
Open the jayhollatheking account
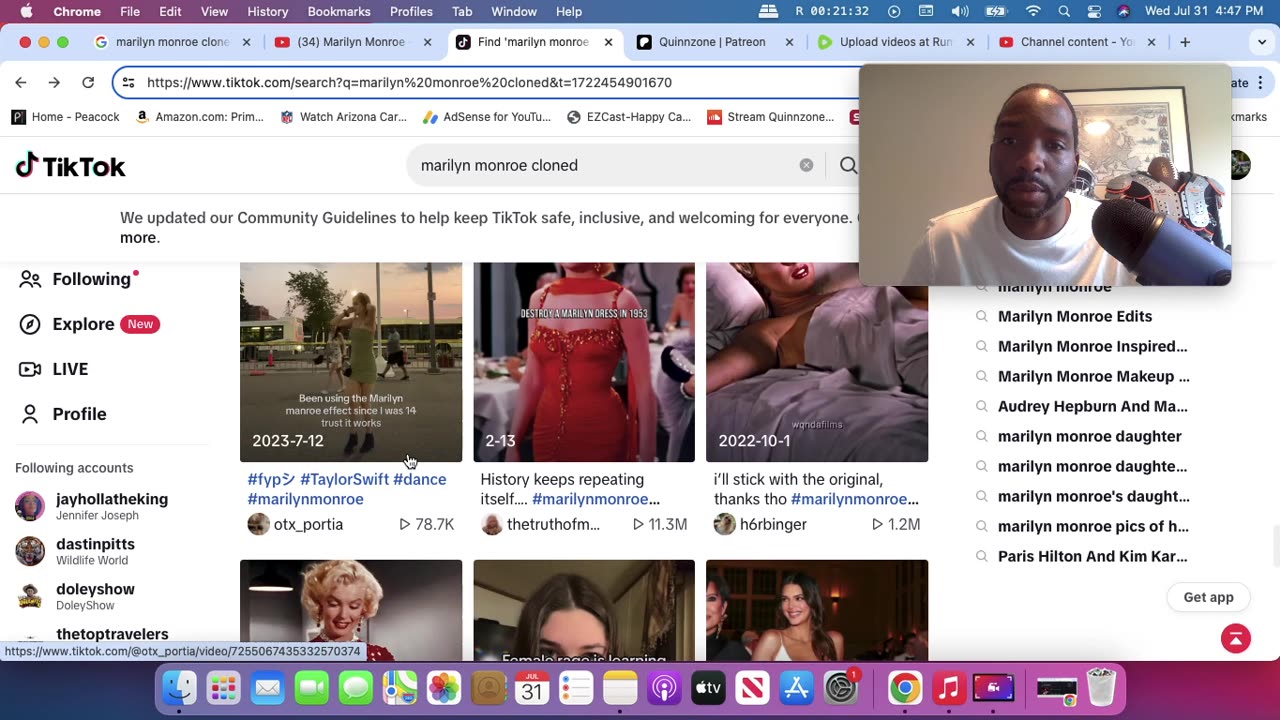click(x=92, y=506)
